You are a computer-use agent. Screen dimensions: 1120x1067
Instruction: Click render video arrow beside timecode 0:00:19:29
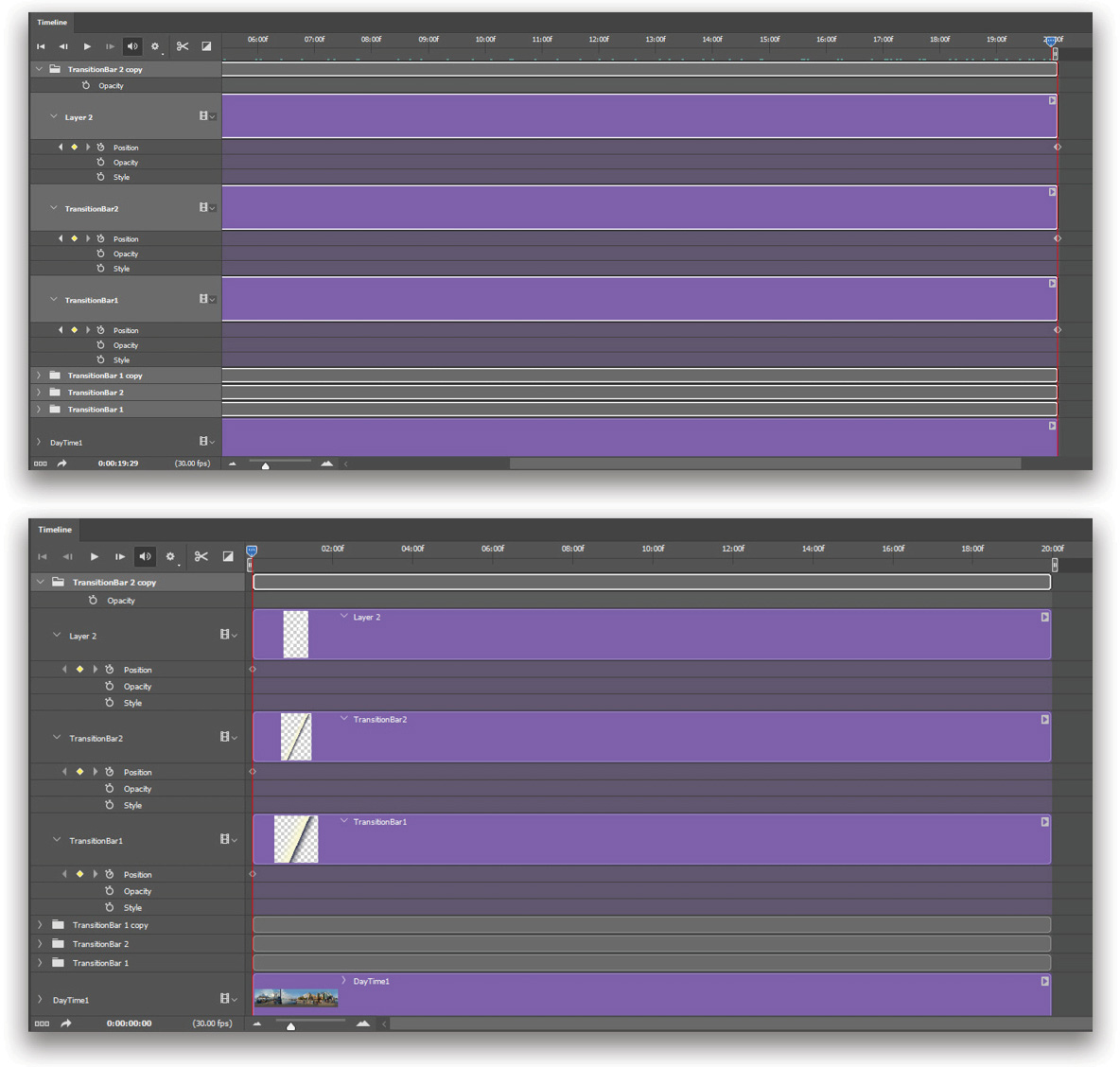coord(62,464)
